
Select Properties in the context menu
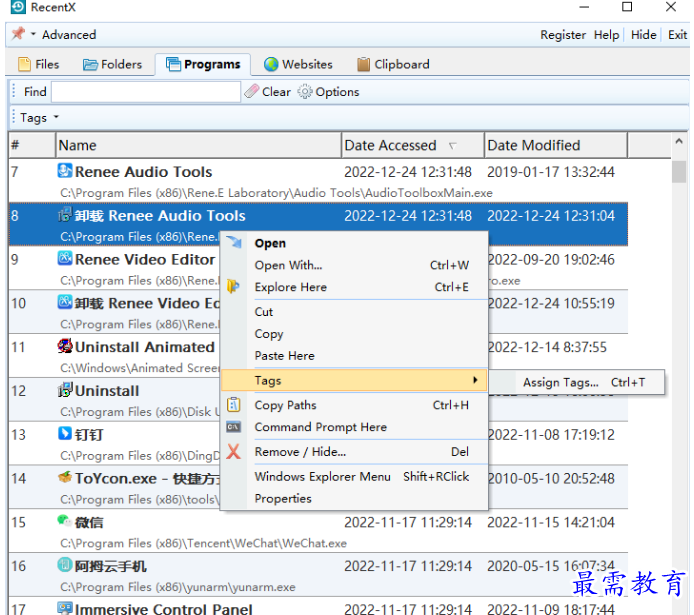[x=354, y=499]
